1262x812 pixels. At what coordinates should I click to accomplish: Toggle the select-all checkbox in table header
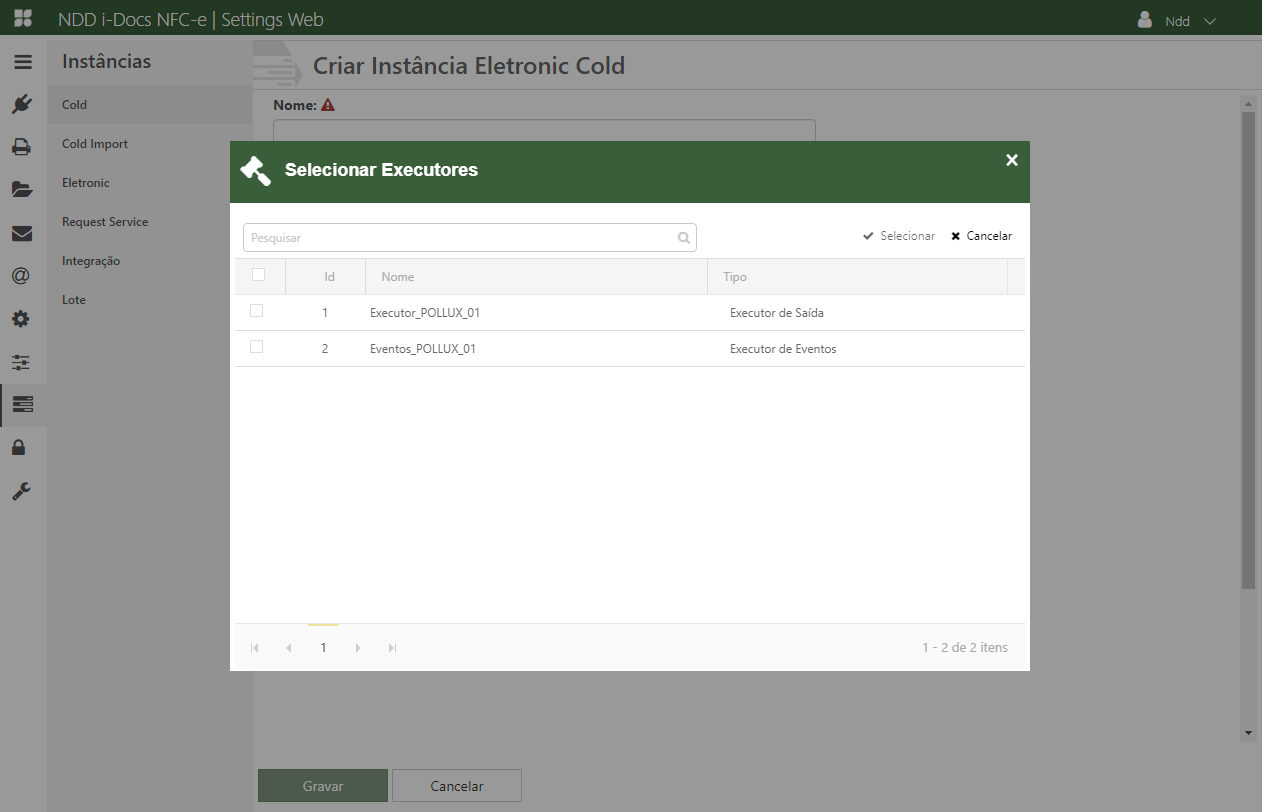259,275
